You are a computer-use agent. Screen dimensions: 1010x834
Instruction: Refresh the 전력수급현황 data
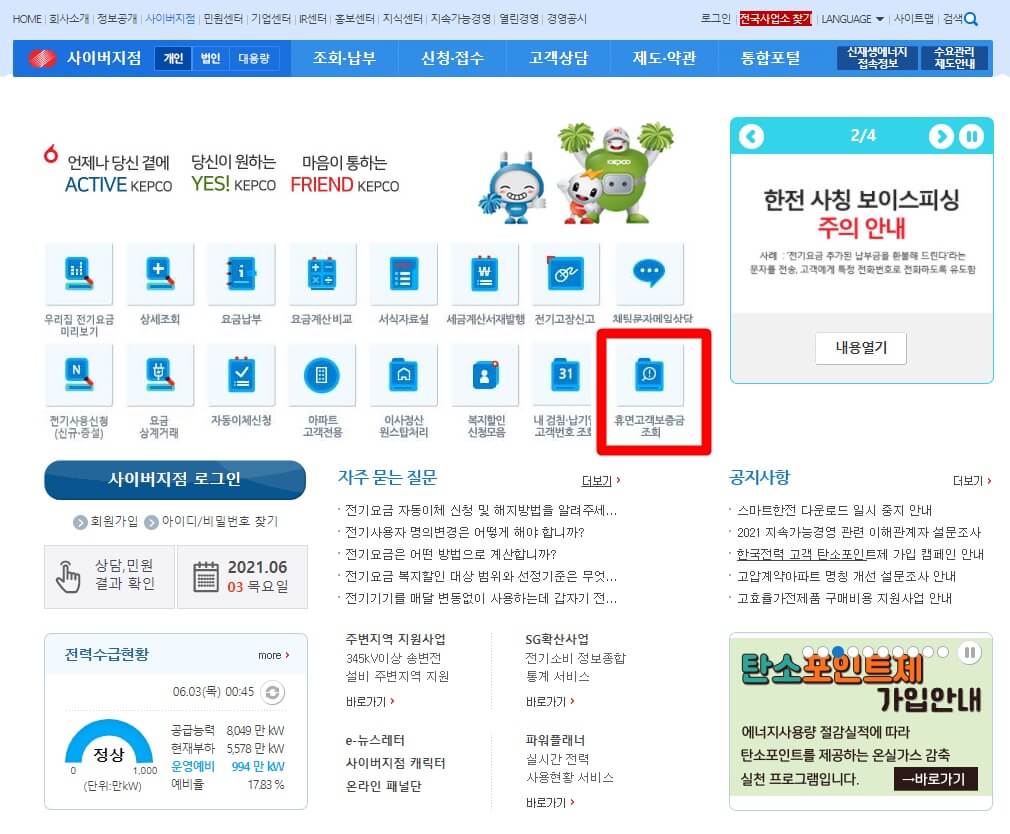272,692
